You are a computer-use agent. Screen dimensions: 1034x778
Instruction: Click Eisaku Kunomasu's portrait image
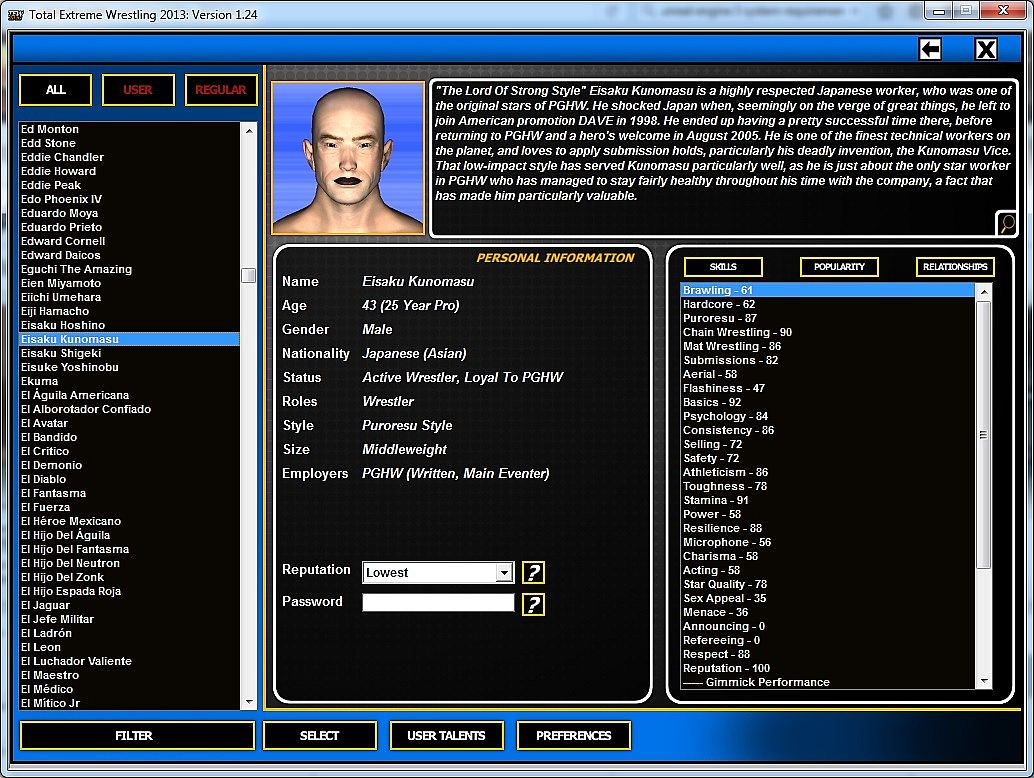point(348,158)
